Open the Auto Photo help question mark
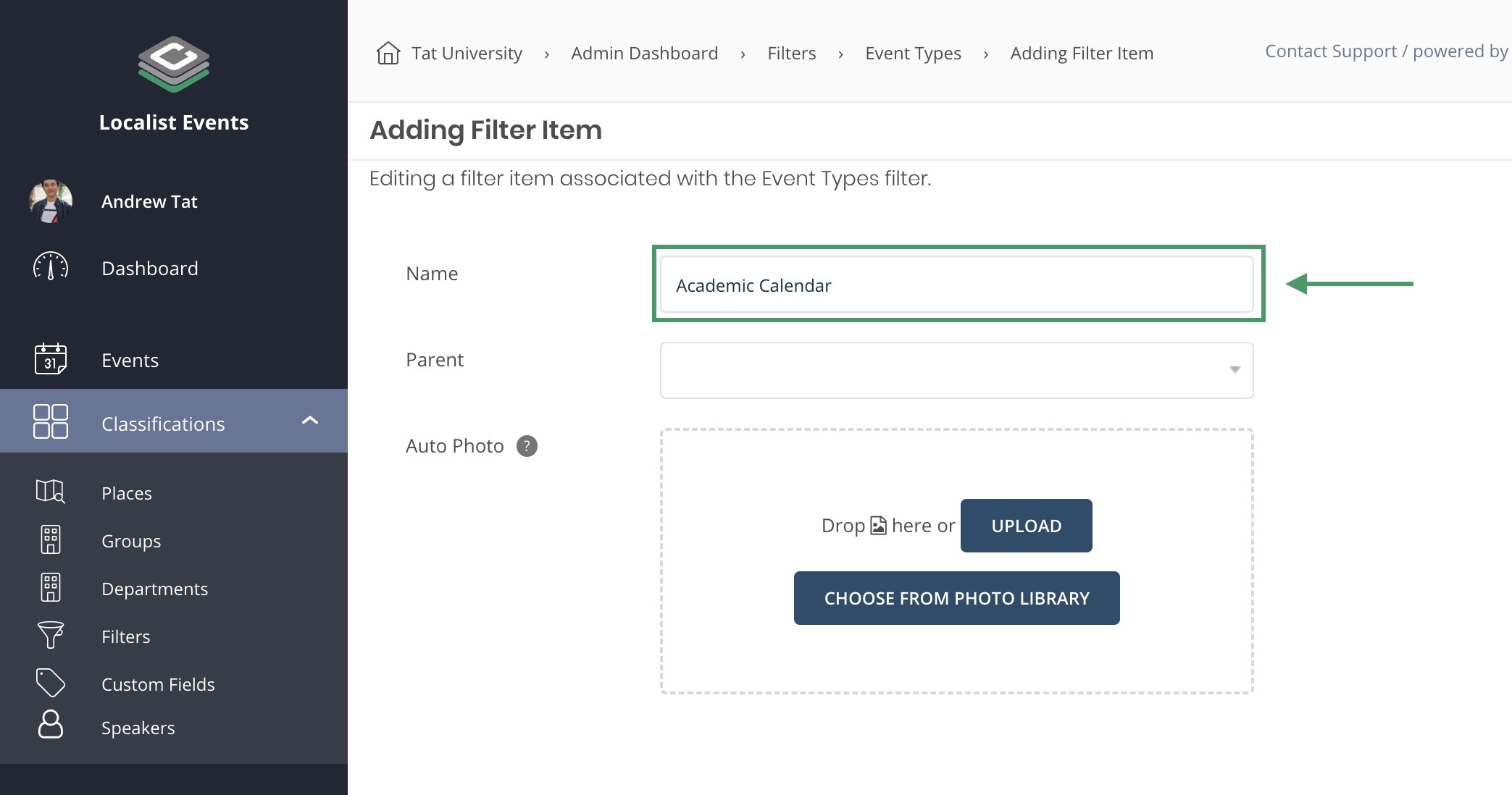 (x=527, y=446)
